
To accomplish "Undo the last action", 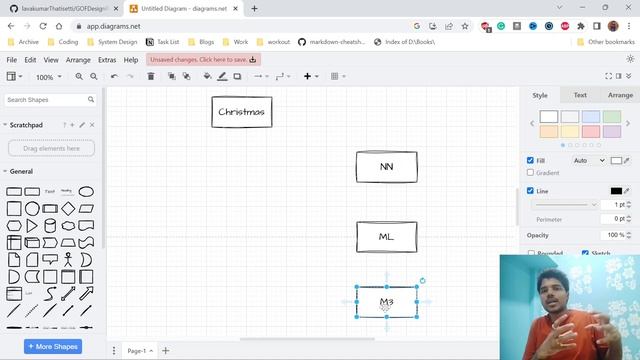I will (114, 76).
